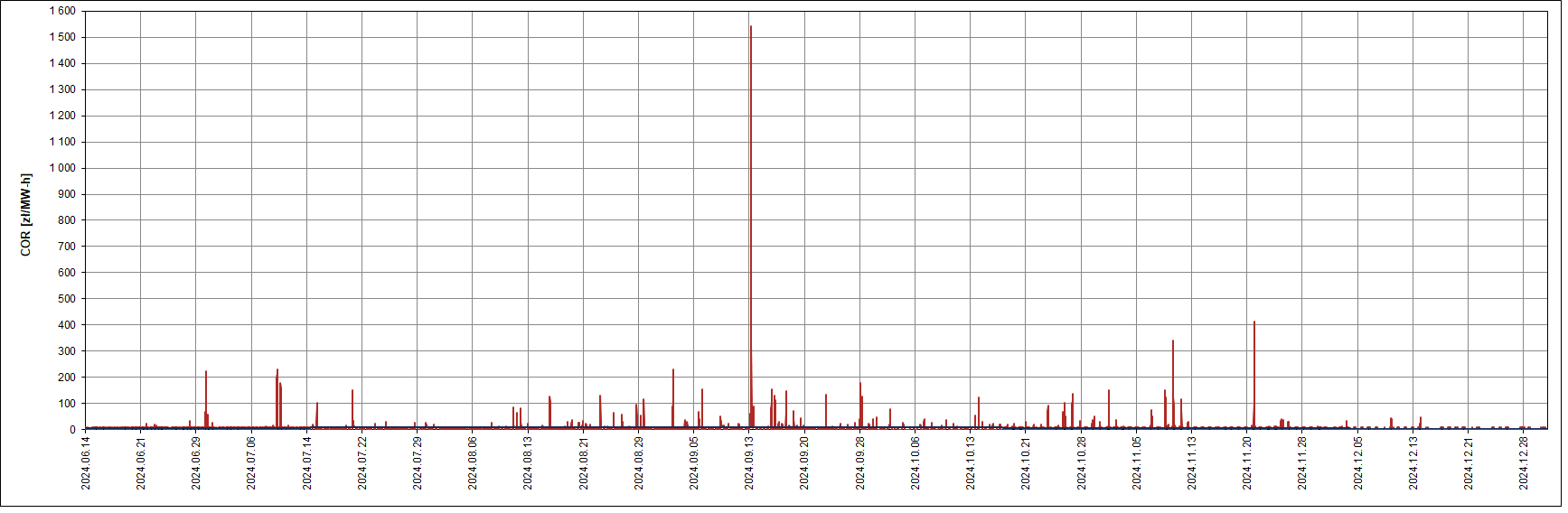The height and width of the screenshot is (513, 1568).
Task: Click the 1 100 y-axis value
Action: 62,142
